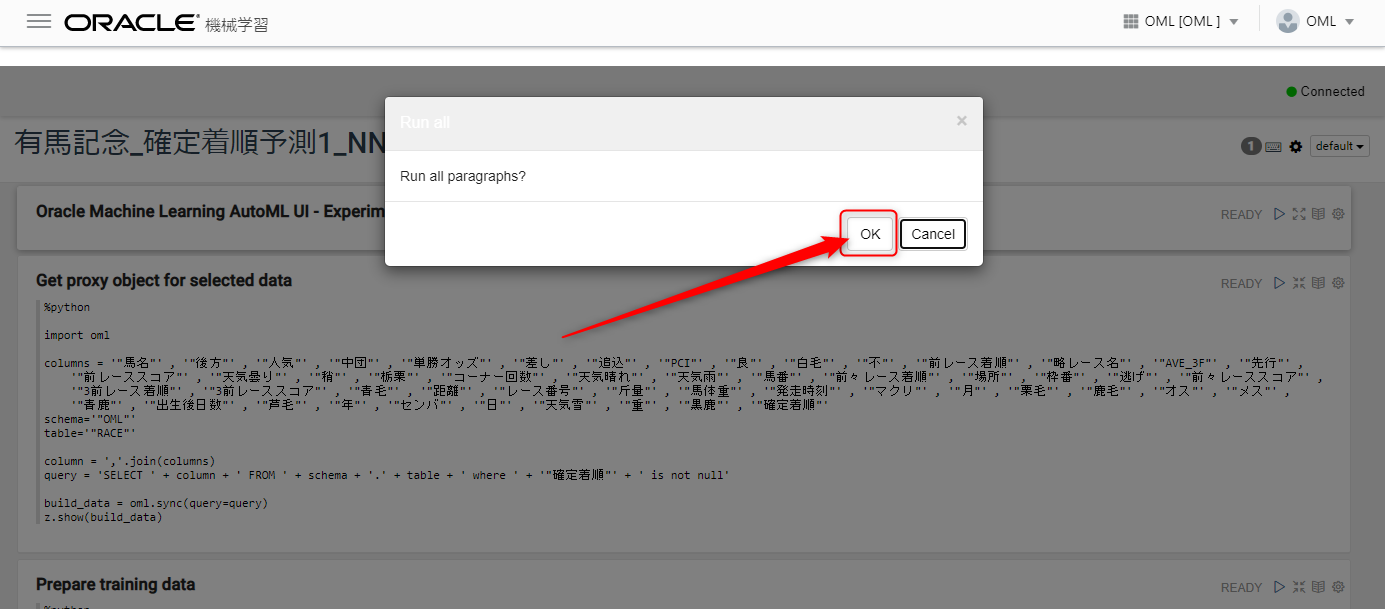Confirm Run all with the OK button
This screenshot has height=609, width=1385.
point(870,234)
